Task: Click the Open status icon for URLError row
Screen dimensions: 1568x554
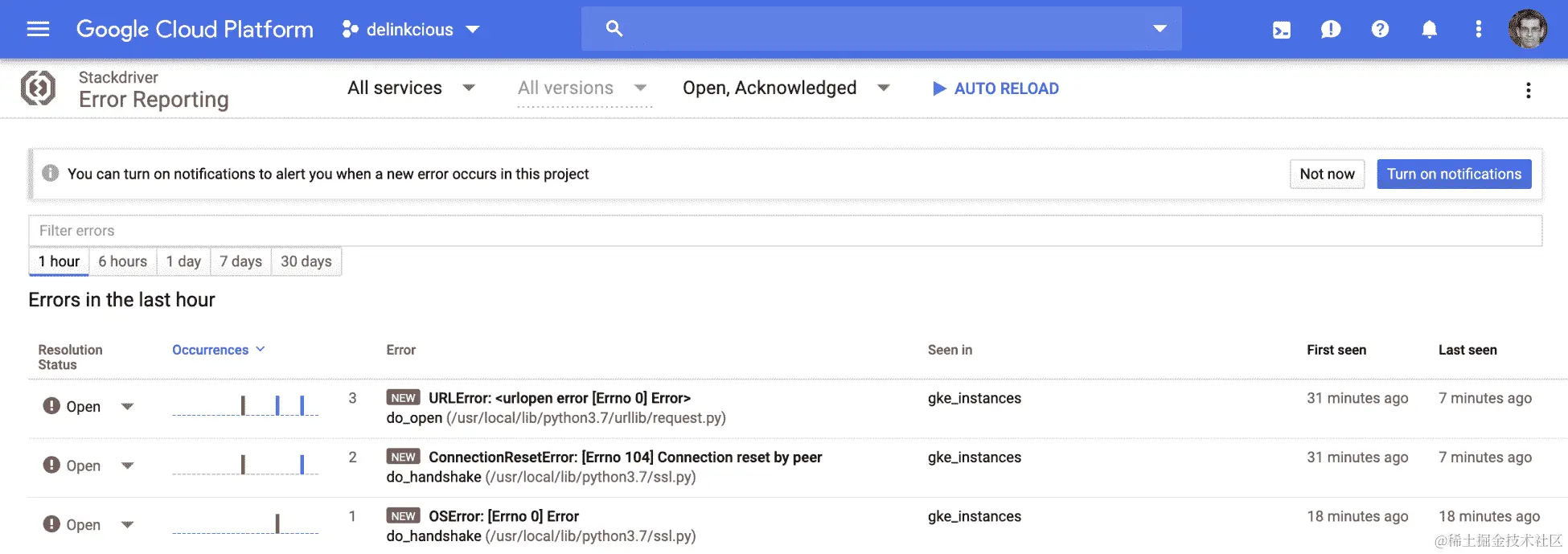Action: click(51, 406)
